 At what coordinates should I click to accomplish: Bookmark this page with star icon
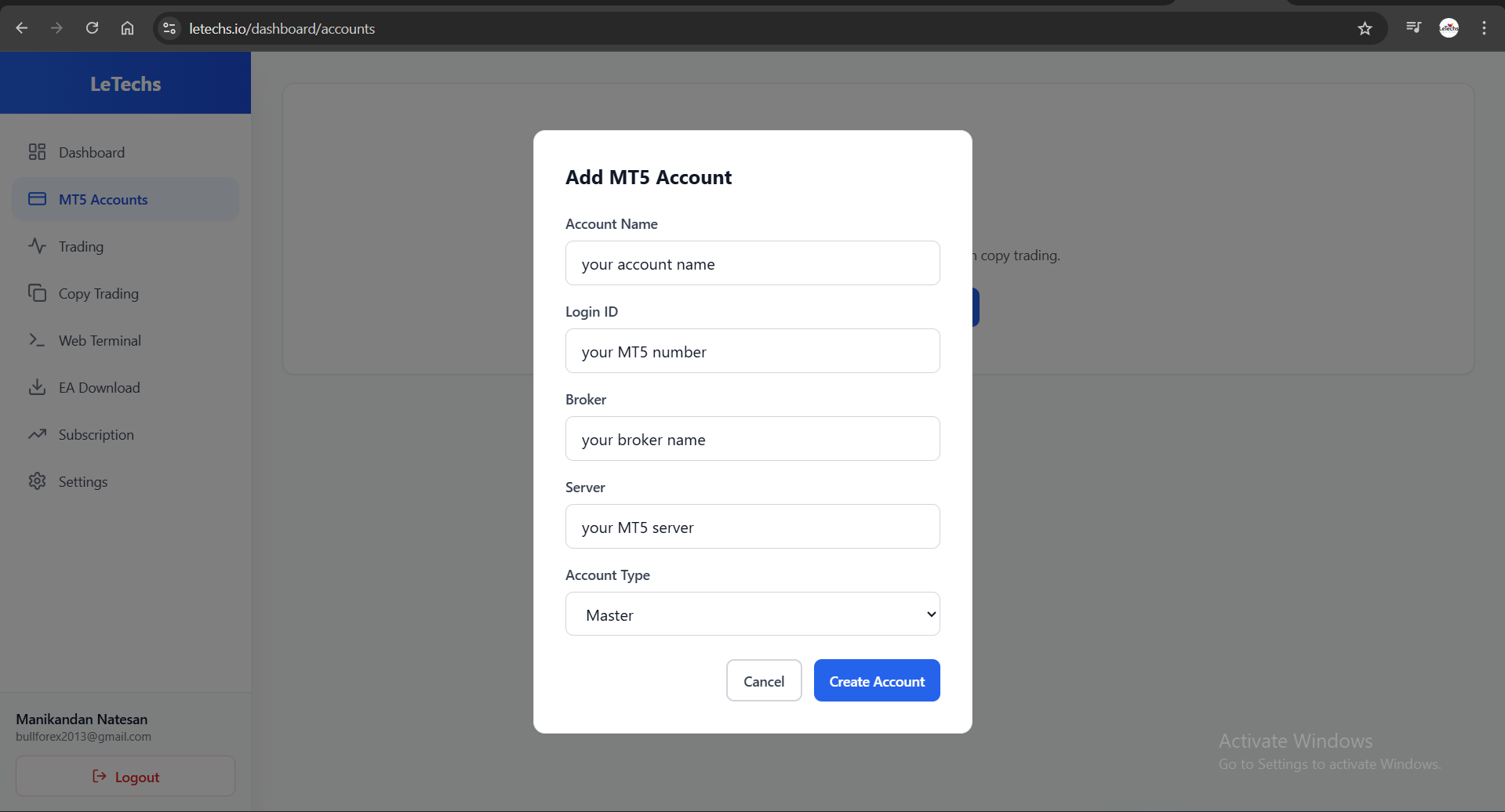(1365, 28)
